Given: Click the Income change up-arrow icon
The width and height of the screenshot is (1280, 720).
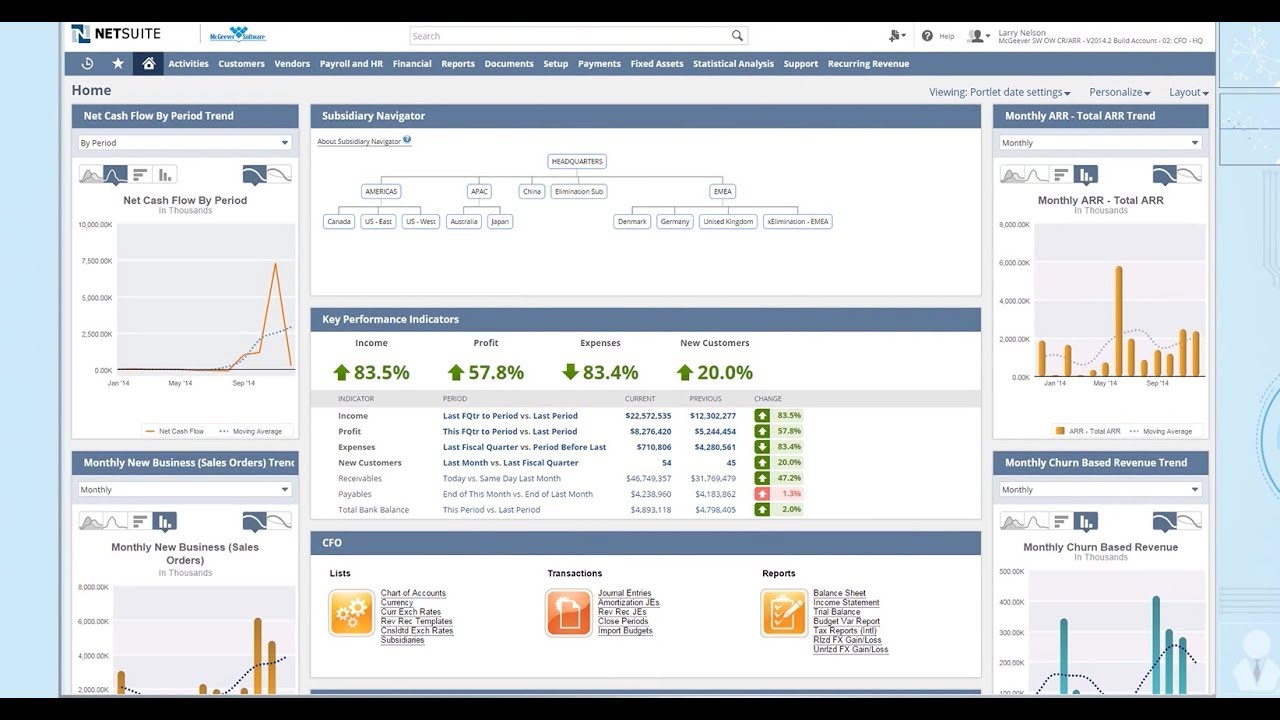Looking at the screenshot, I should 762,415.
